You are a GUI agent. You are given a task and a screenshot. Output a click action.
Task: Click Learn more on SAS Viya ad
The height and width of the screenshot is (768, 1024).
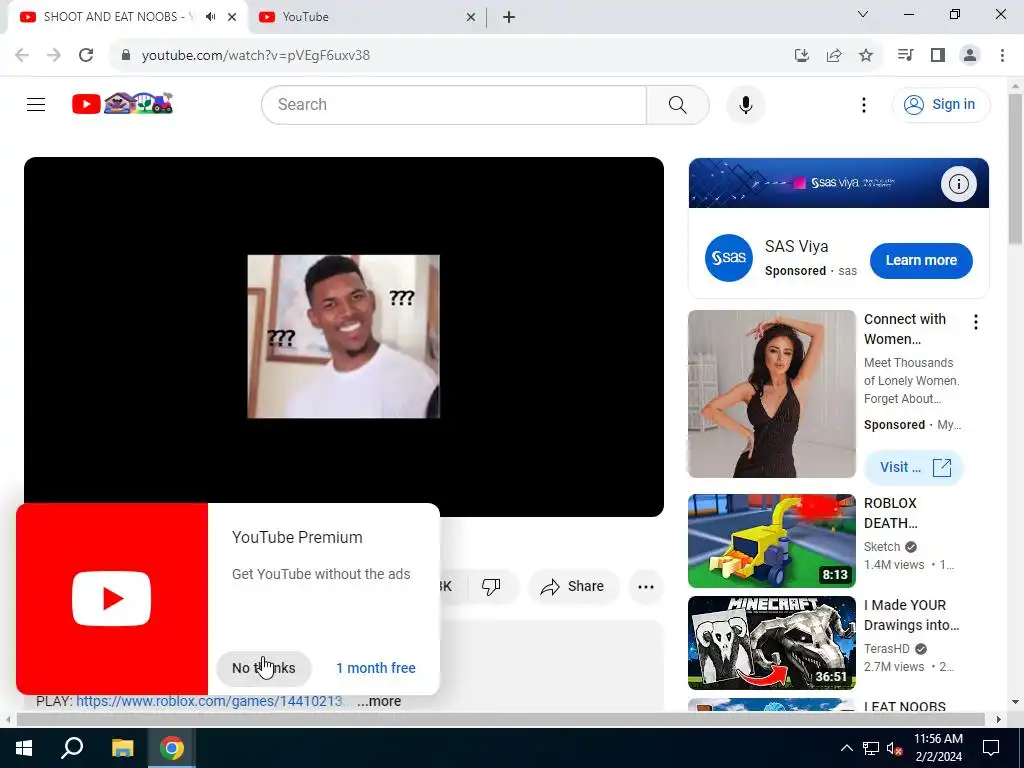click(x=921, y=260)
